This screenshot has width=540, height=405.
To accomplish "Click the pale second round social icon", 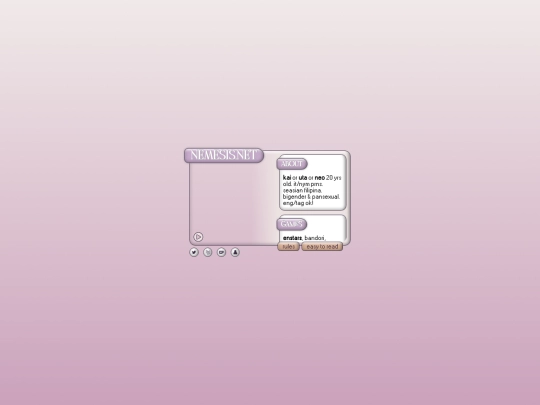I will [x=208, y=252].
